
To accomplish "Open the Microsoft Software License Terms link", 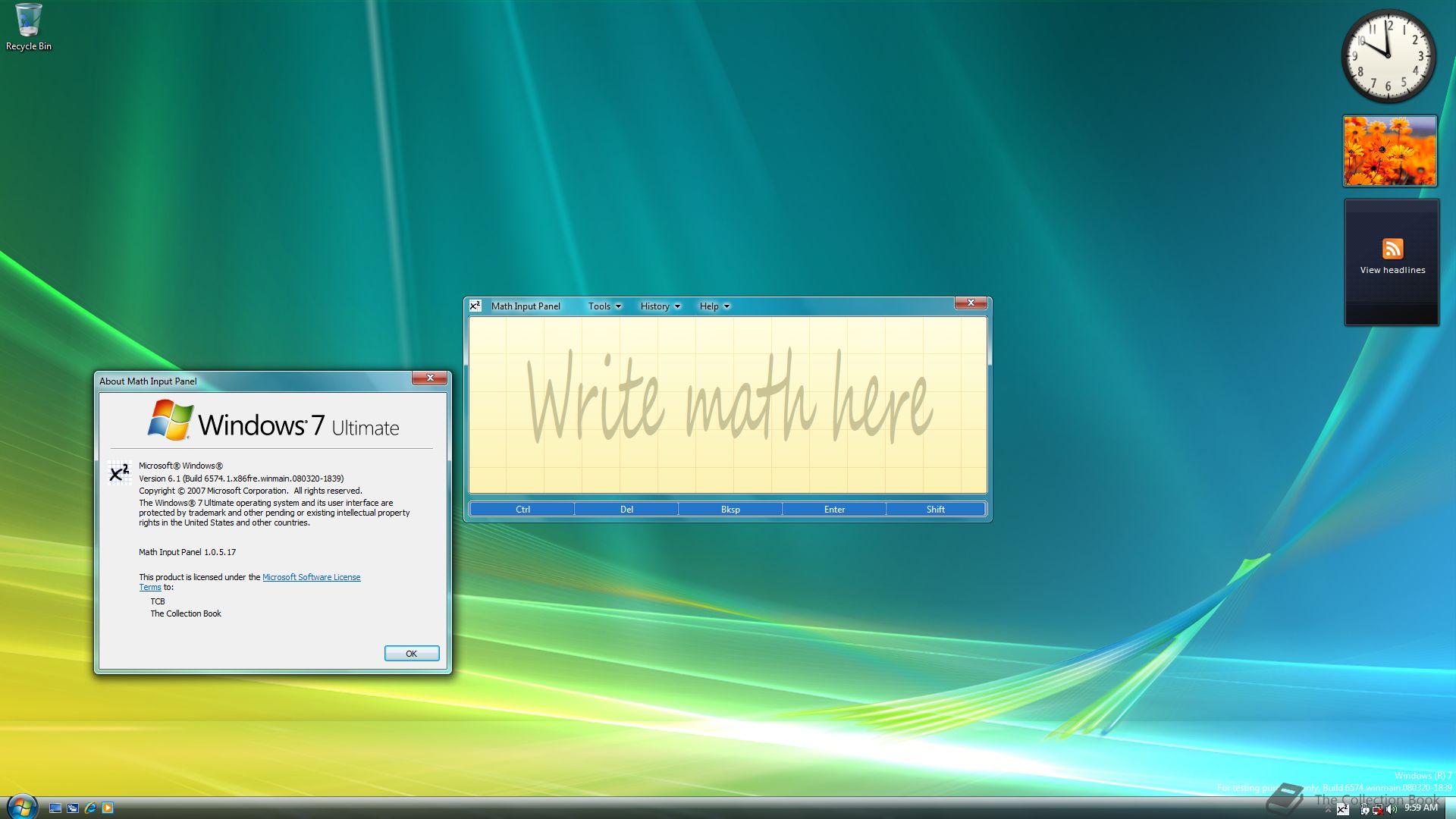I will (312, 577).
